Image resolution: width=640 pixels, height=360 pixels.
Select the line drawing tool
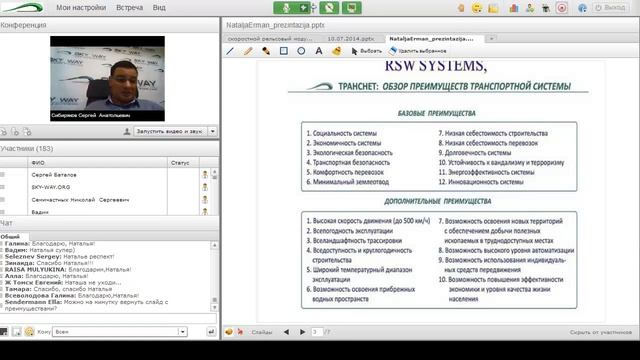point(230,51)
